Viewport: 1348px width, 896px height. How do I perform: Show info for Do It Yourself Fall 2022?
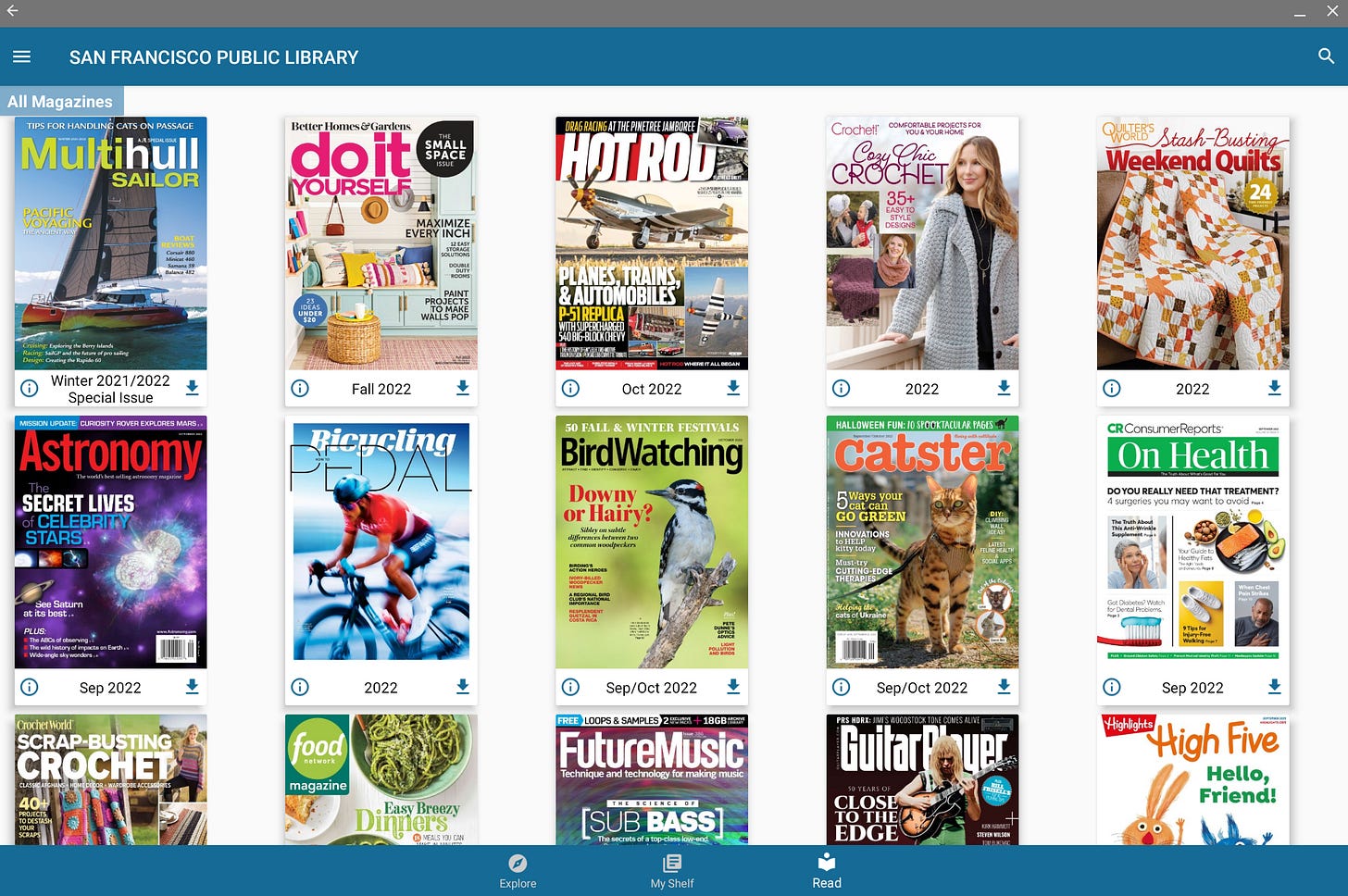[300, 389]
